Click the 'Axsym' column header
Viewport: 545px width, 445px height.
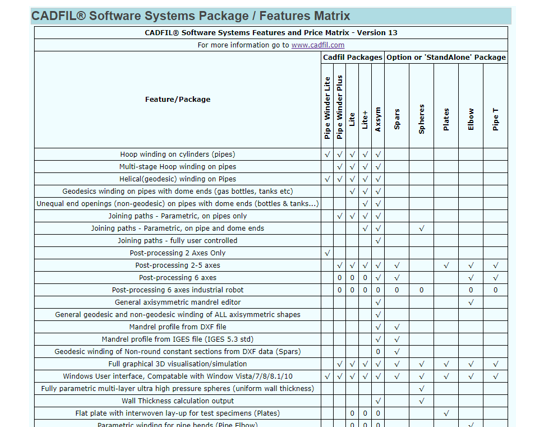(x=378, y=119)
